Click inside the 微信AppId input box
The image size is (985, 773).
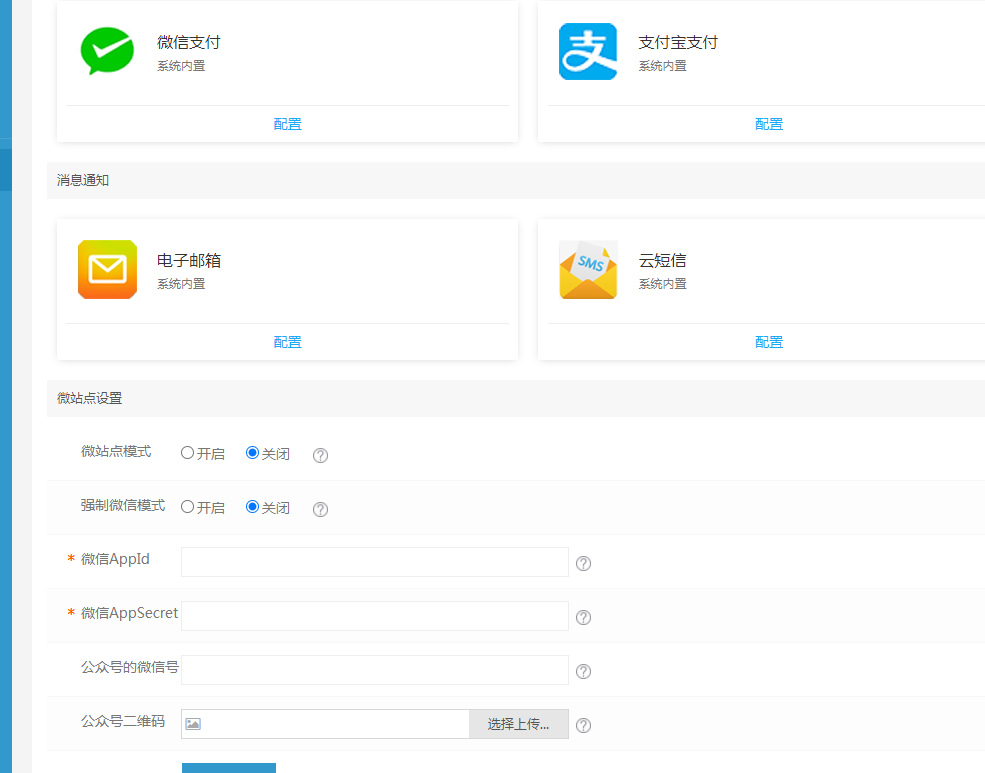click(374, 562)
